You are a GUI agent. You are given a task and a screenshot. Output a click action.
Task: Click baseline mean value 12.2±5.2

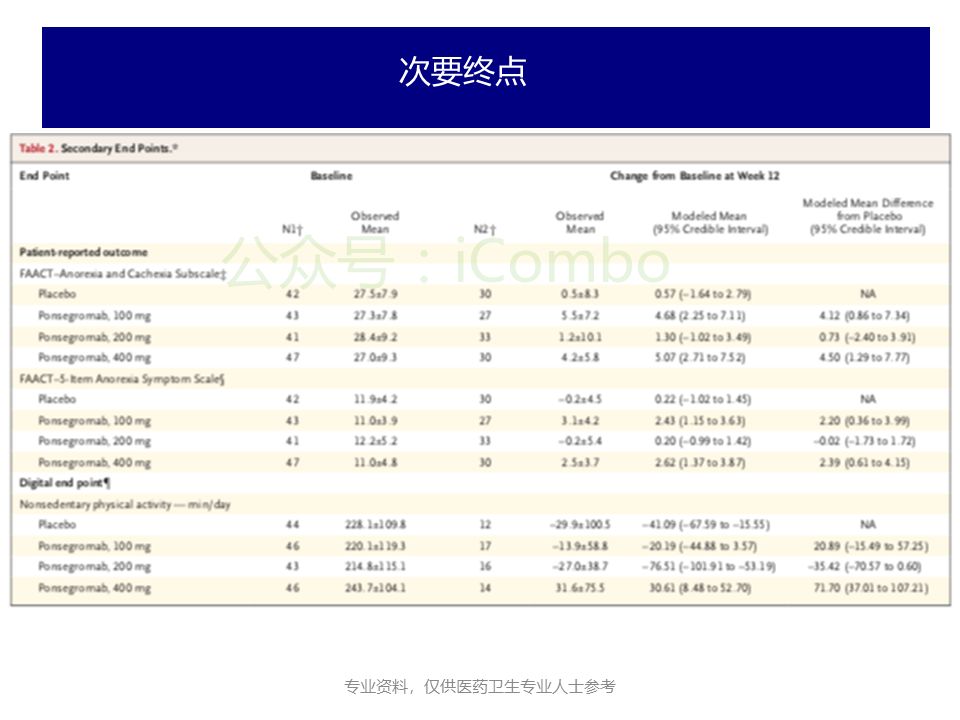(375, 441)
